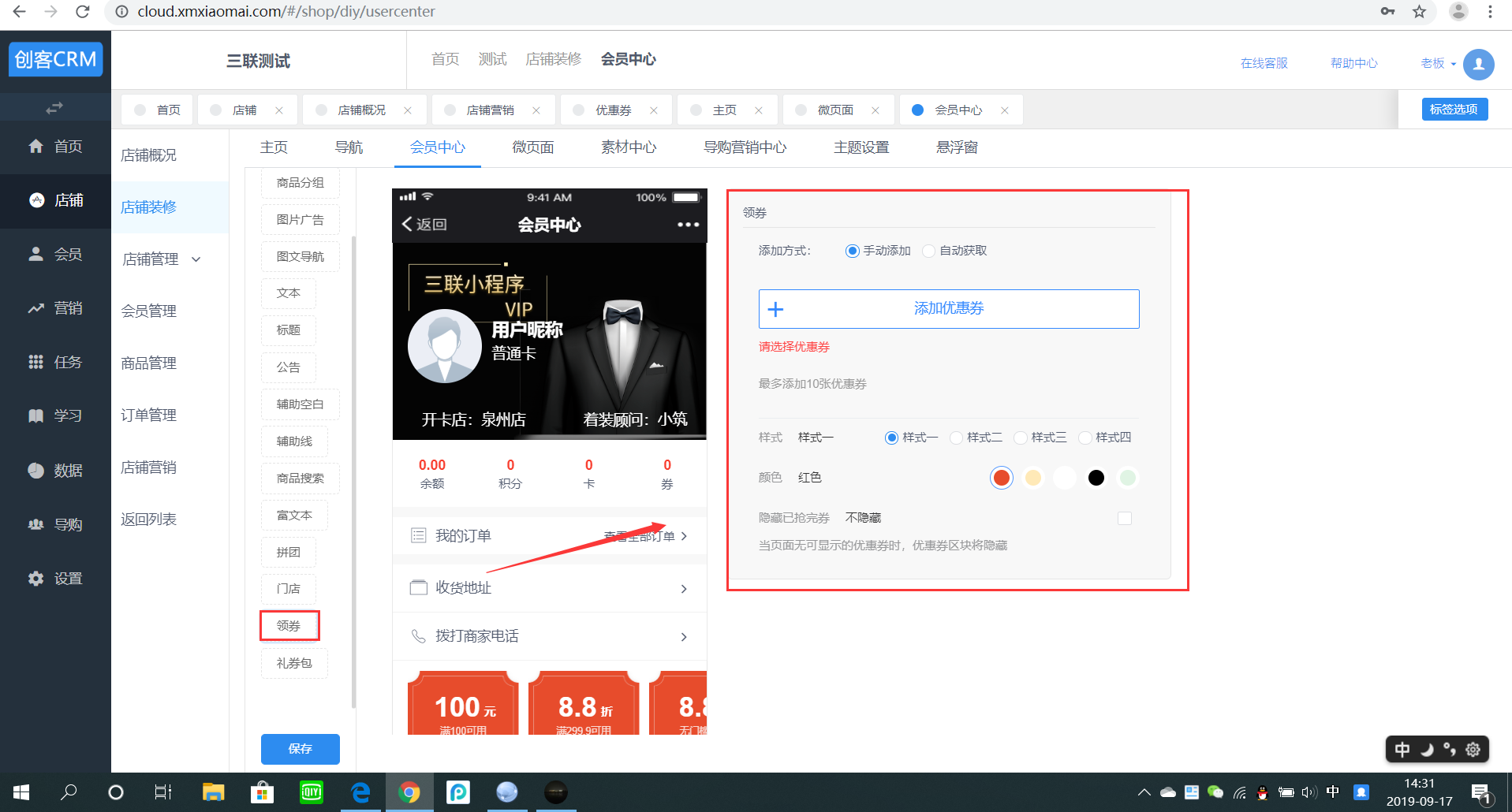Image resolution: width=1512 pixels, height=812 pixels.
Task: Switch to 微页面 subtab
Action: click(x=533, y=147)
